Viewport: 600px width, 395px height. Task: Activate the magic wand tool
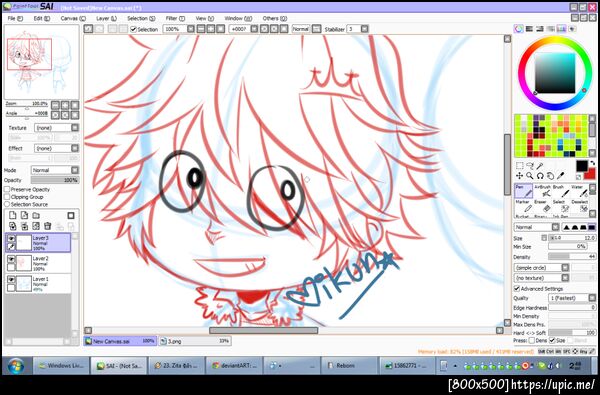[x=540, y=166]
